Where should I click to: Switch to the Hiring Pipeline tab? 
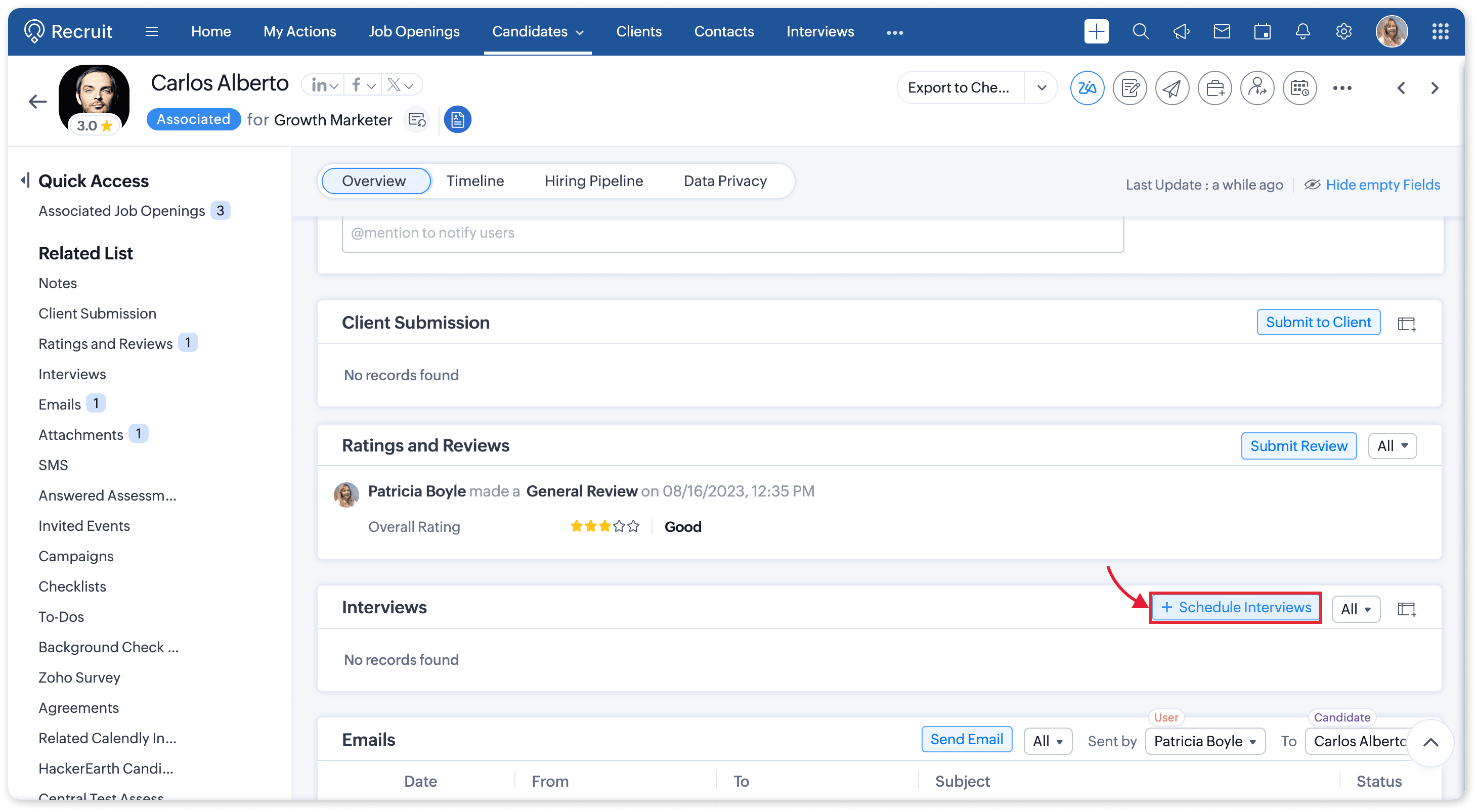[593, 181]
